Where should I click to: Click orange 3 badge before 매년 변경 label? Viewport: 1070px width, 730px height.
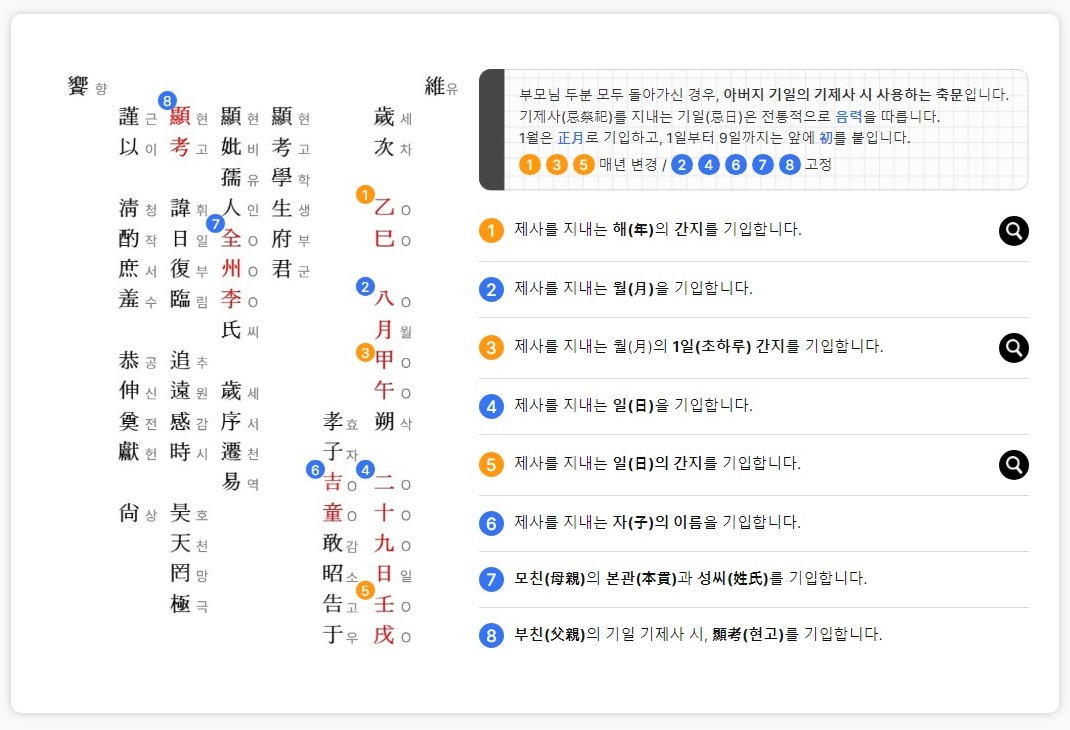coord(557,164)
